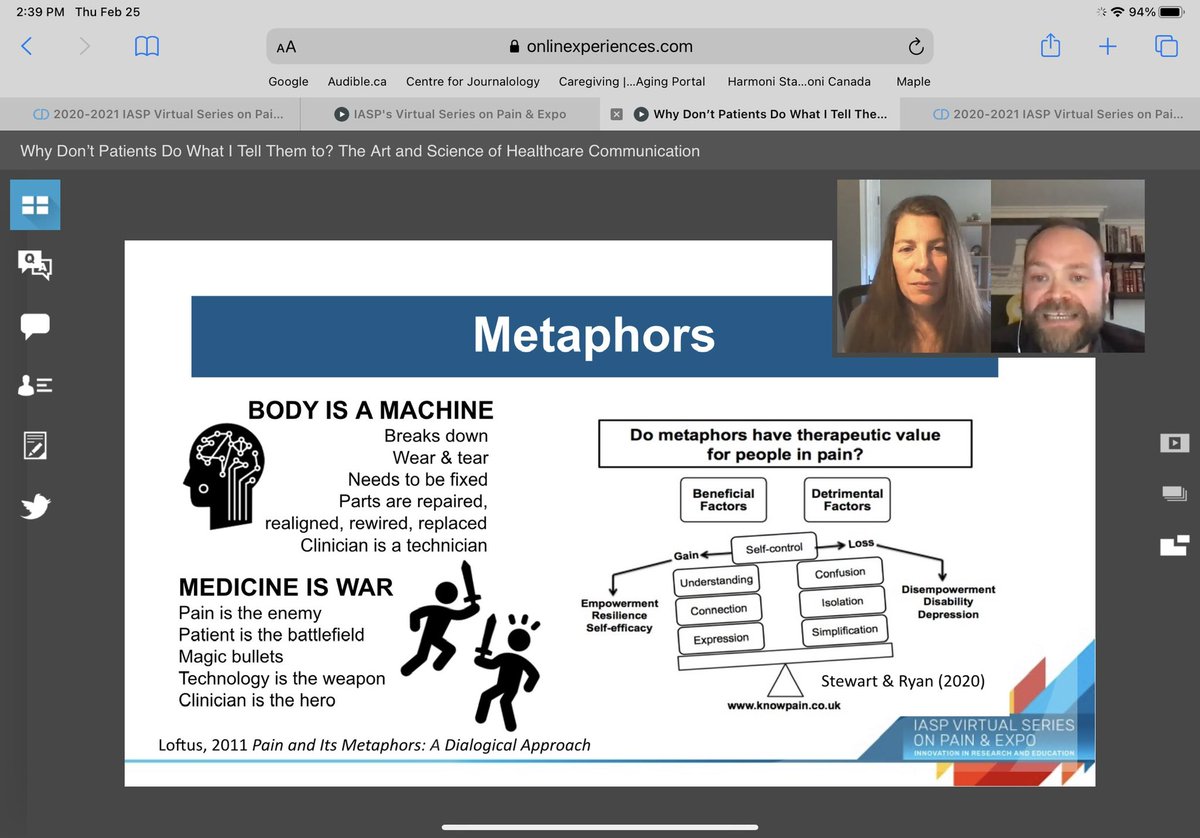This screenshot has width=1200, height=838.
Task: Select the split layout view icon
Action: (1174, 545)
